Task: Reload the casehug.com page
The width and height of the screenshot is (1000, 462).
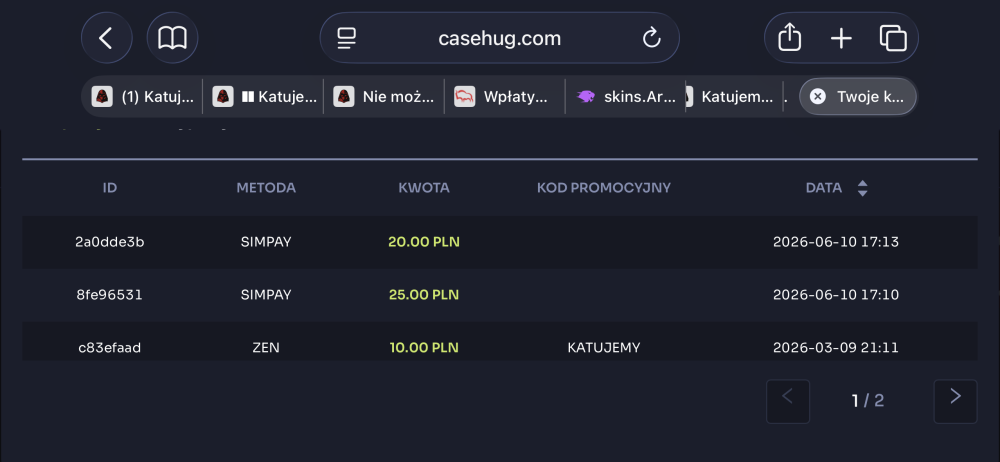Action: (x=651, y=38)
